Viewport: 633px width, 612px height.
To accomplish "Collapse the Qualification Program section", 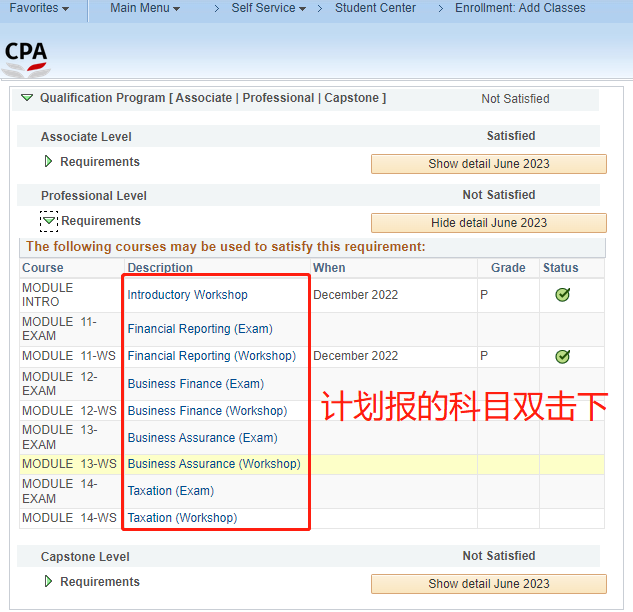I will (26, 98).
